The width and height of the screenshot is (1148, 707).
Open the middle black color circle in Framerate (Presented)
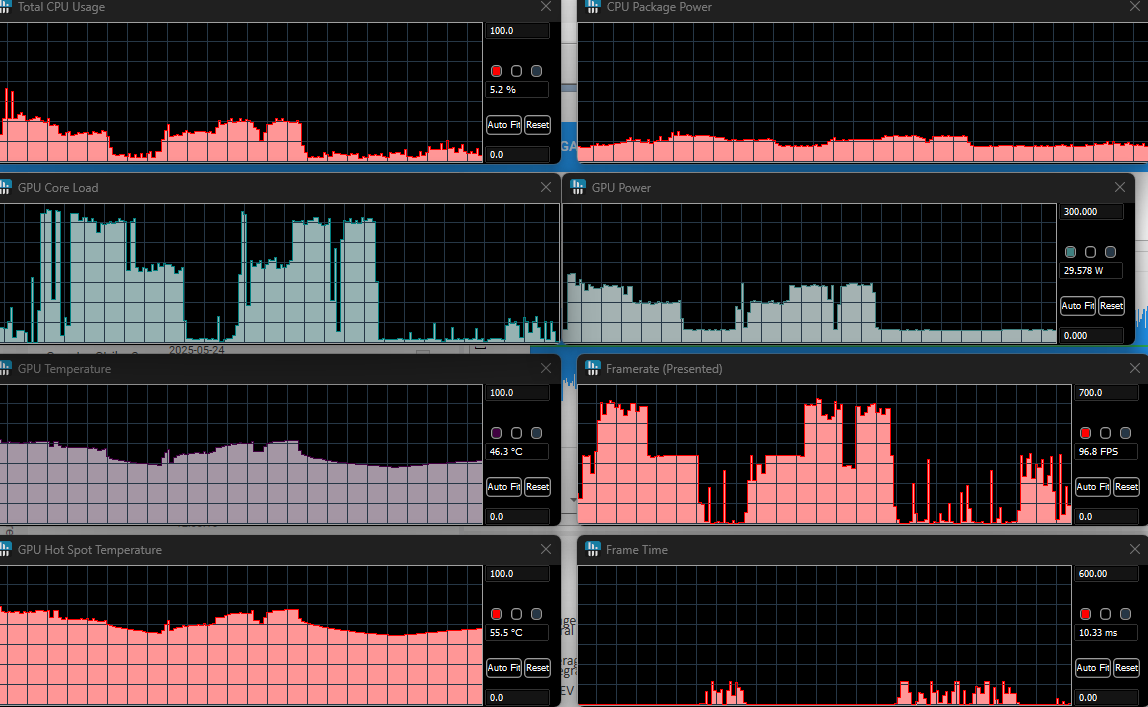point(1106,433)
